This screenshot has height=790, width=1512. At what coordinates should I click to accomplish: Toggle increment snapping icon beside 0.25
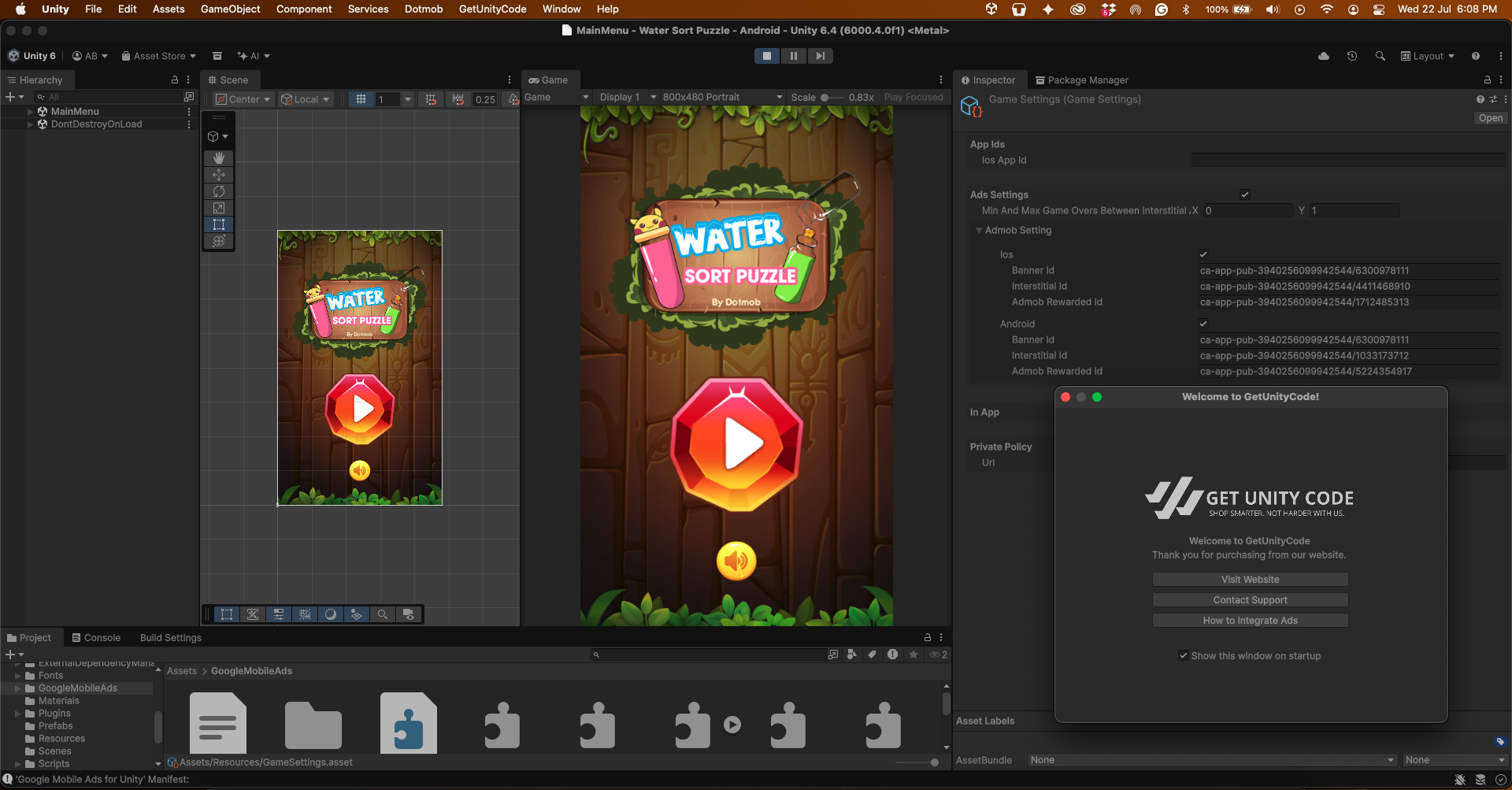click(x=458, y=99)
